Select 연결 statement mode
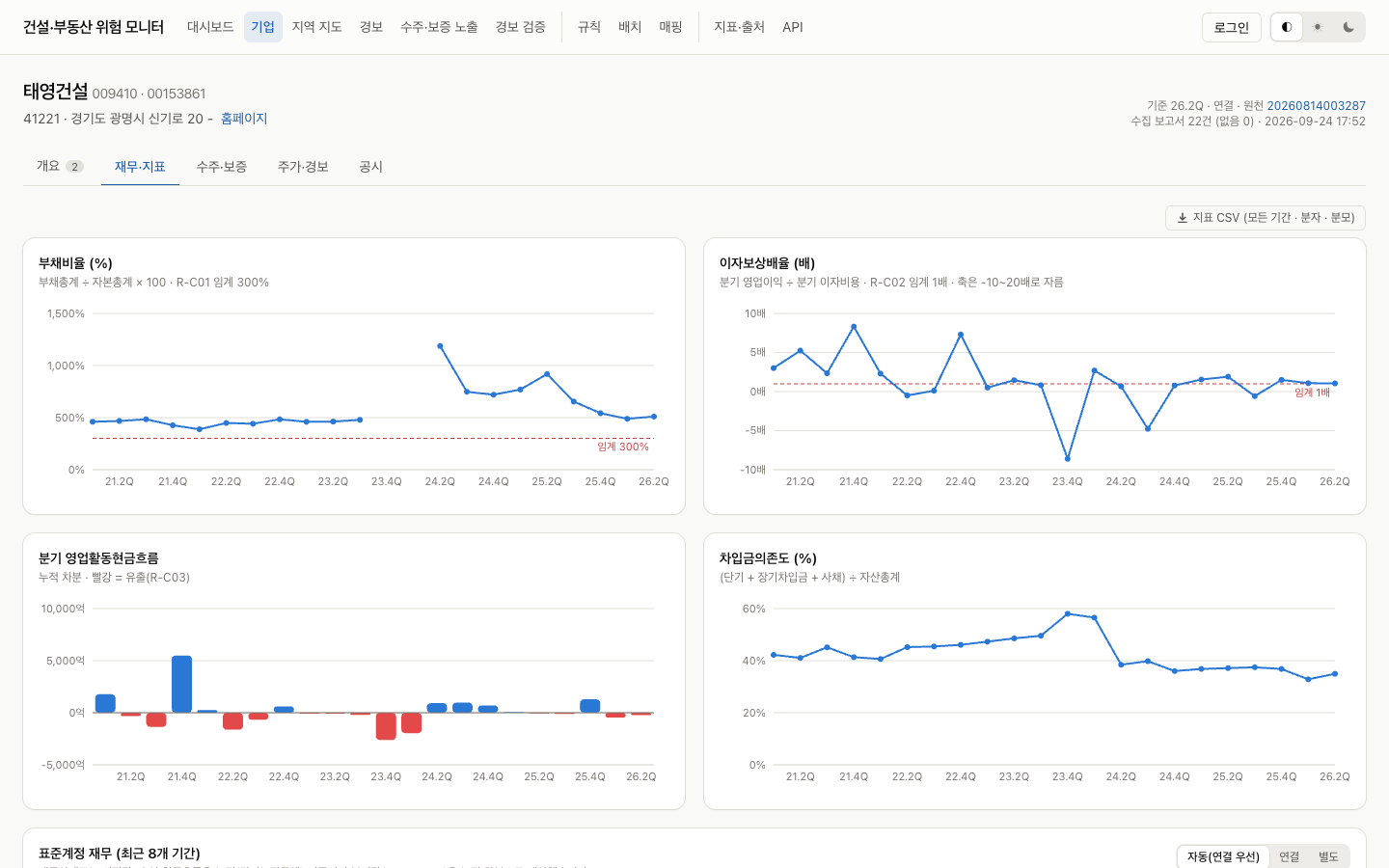This screenshot has height=868, width=1389. (x=1290, y=856)
